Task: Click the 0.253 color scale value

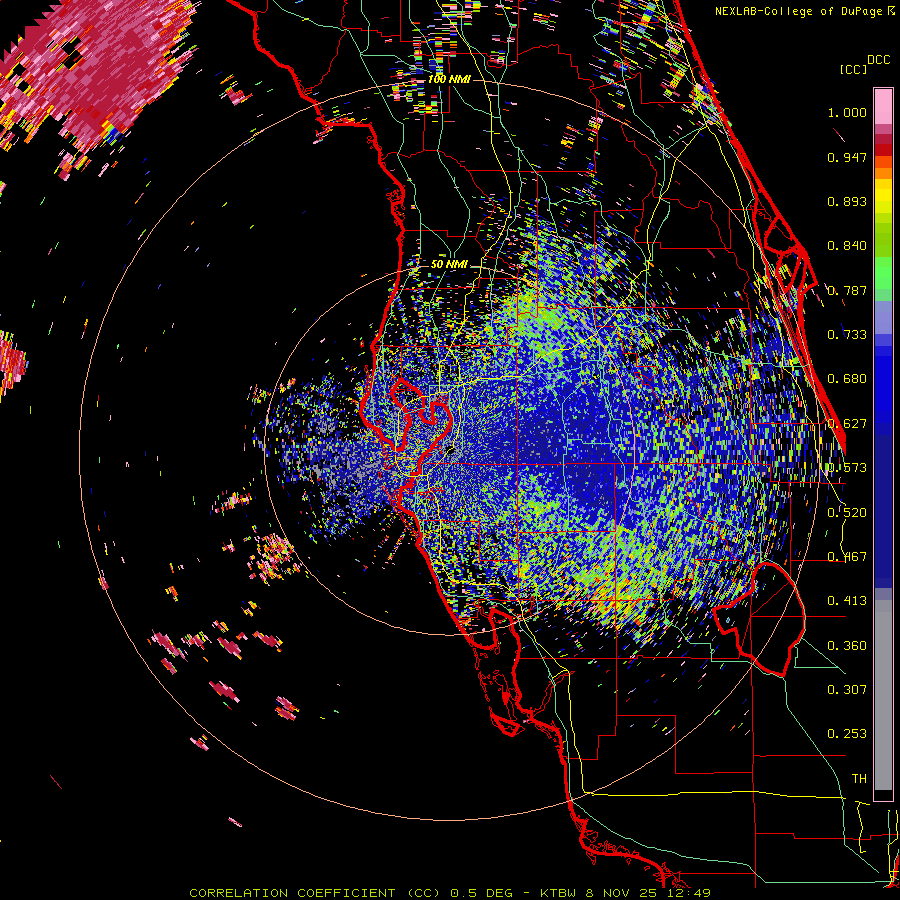Action: (x=847, y=734)
